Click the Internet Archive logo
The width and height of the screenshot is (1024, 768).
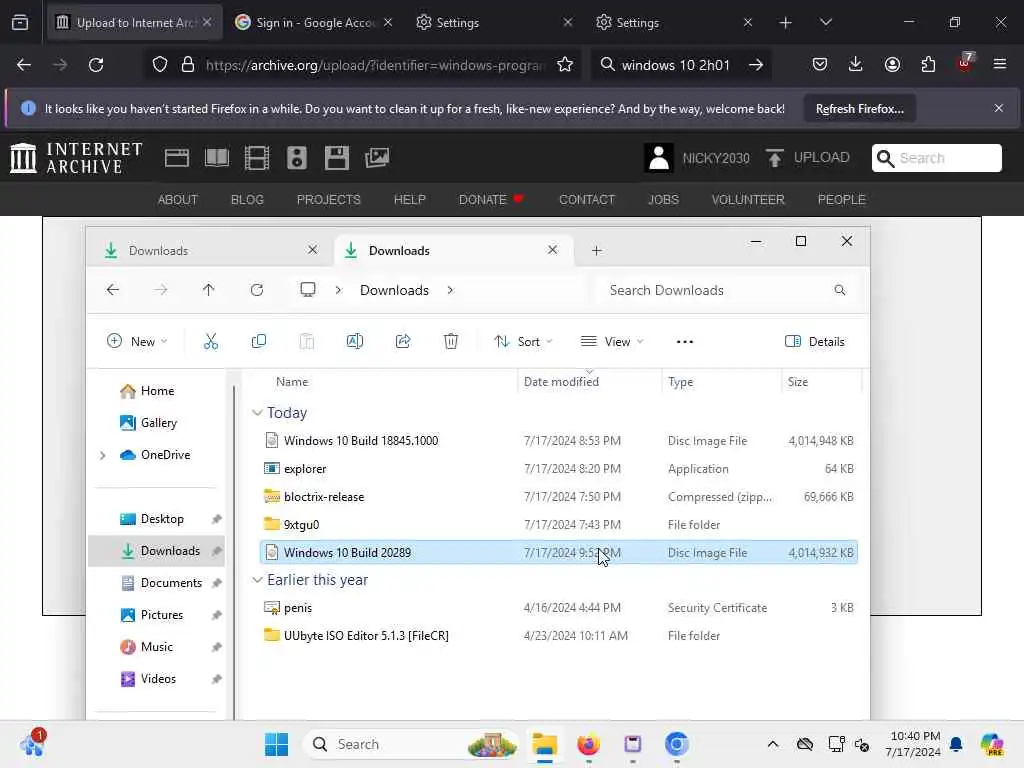76,158
